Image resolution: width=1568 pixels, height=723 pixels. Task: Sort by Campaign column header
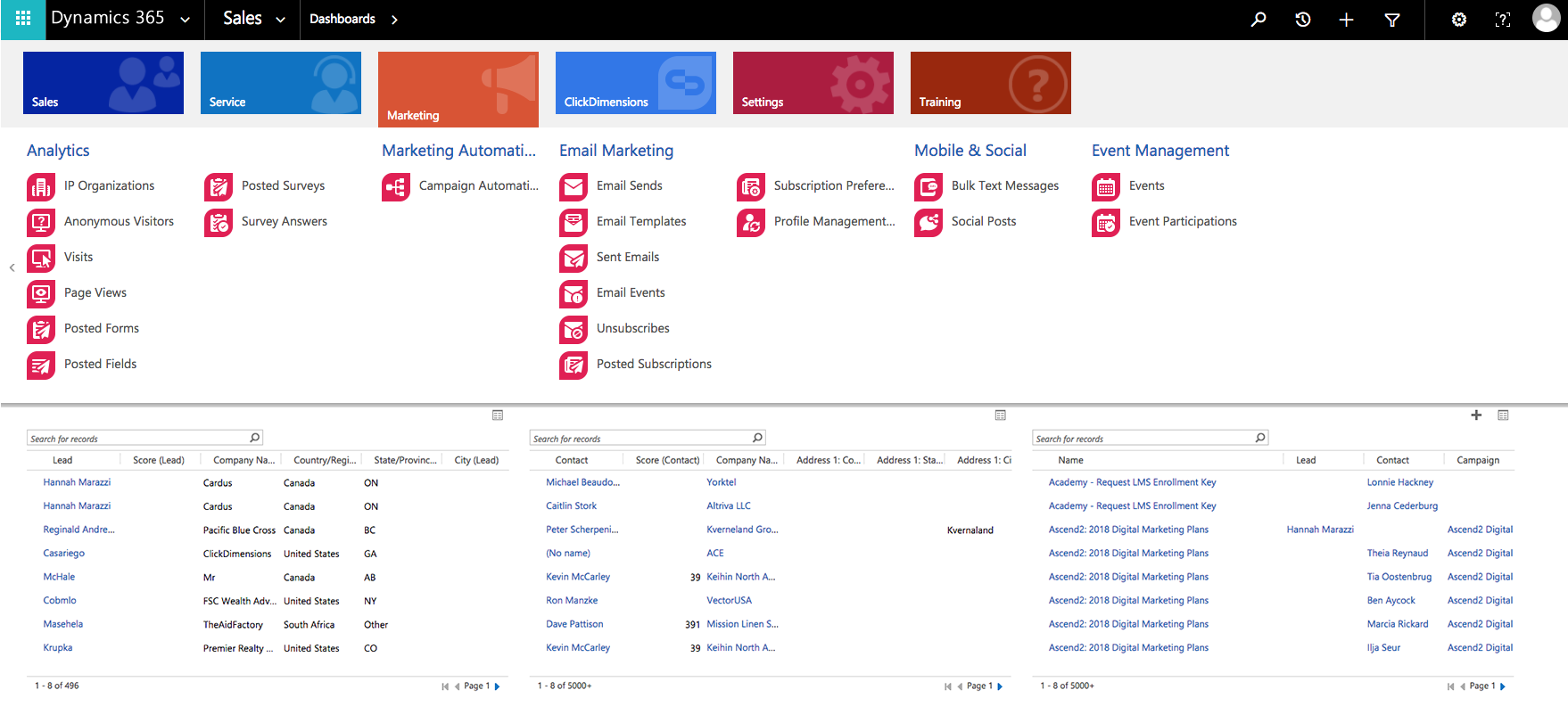click(x=1478, y=460)
